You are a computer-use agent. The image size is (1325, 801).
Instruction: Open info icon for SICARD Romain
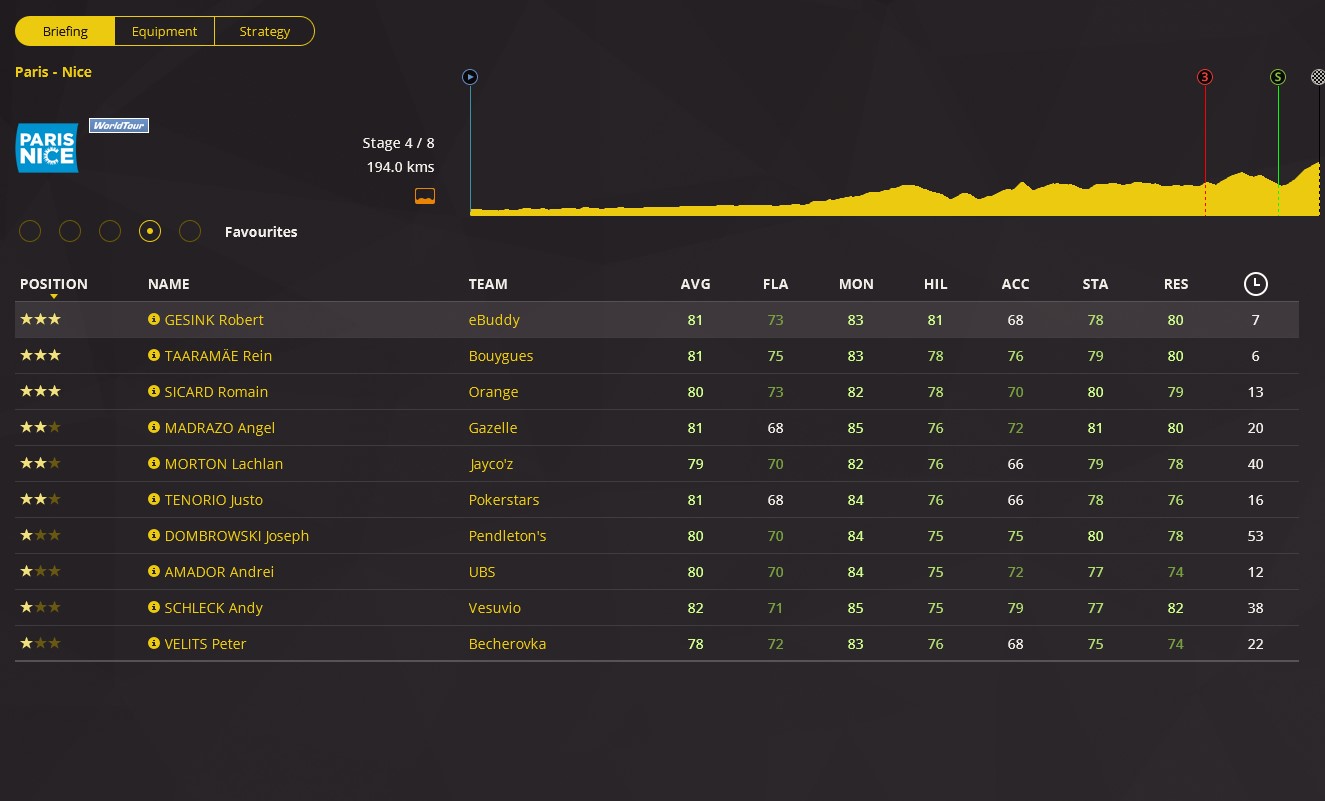tap(154, 391)
